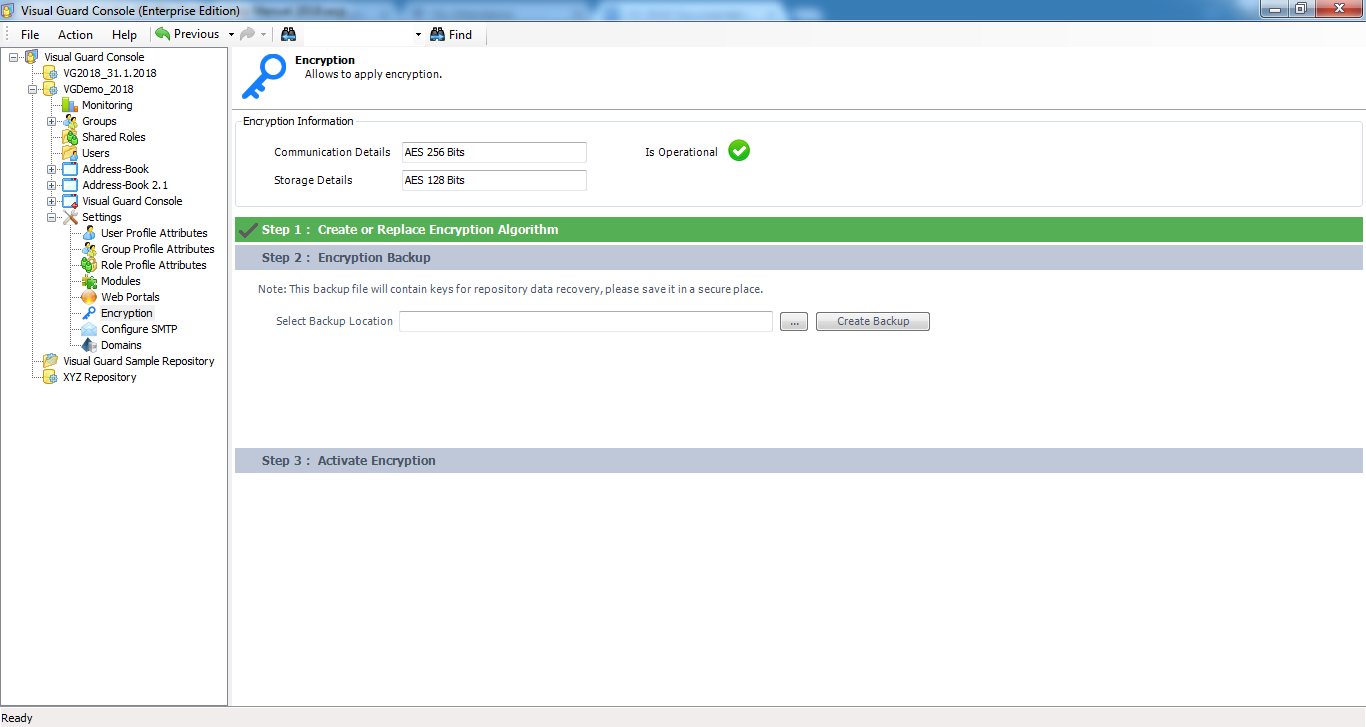
Task: Open the Action menu
Action: [75, 33]
